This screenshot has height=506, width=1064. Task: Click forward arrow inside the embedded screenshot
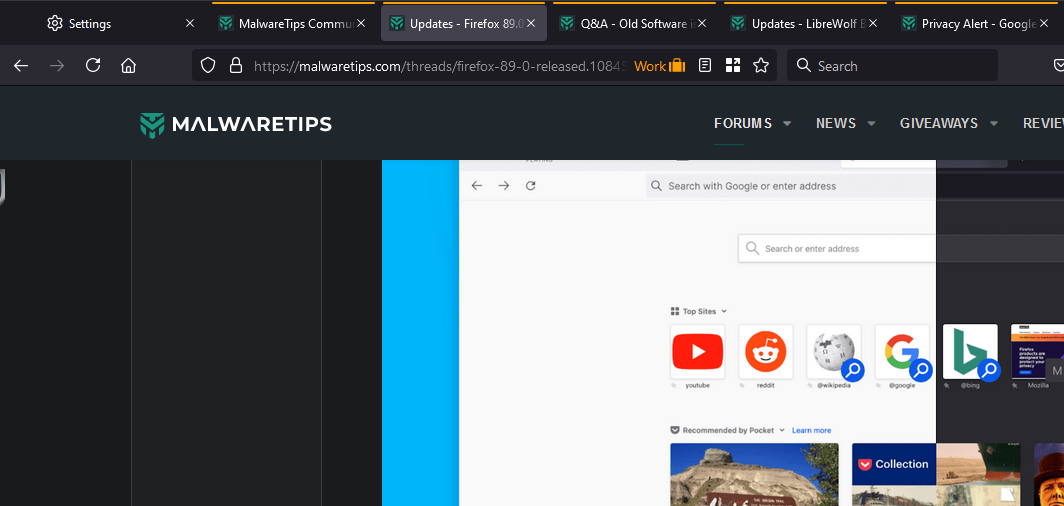[504, 186]
